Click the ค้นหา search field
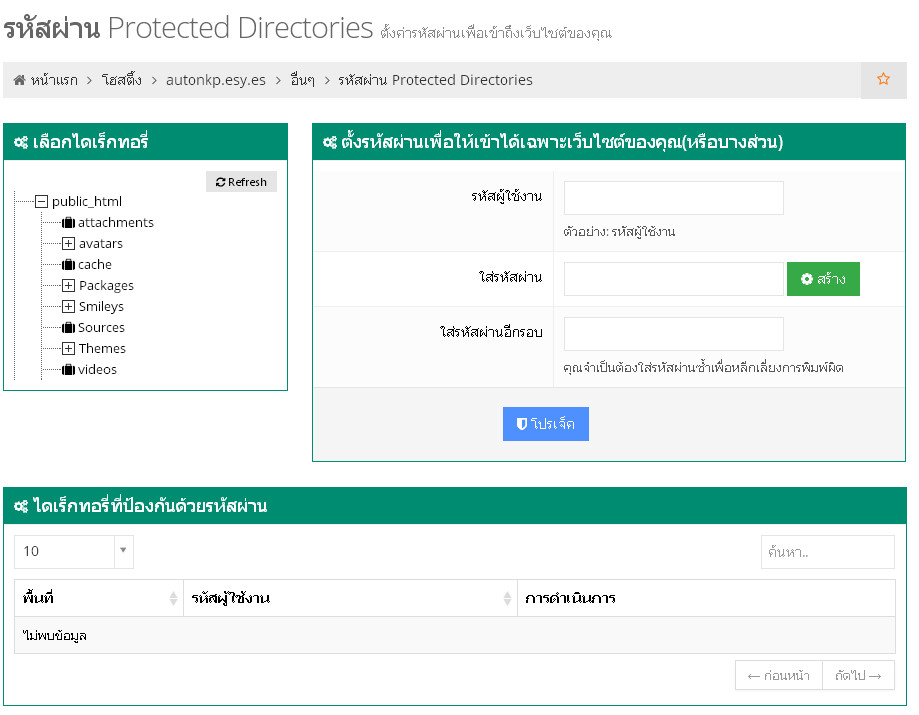The width and height of the screenshot is (919, 715). 827,552
